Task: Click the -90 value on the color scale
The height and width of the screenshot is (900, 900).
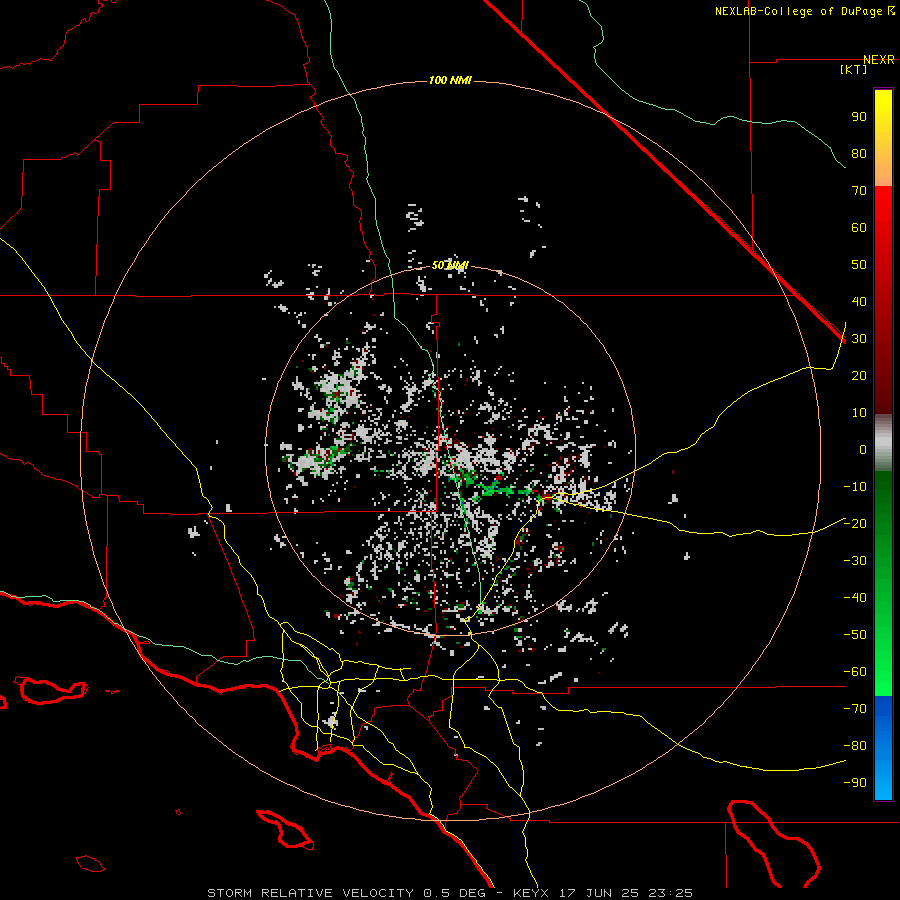Action: coord(855,783)
